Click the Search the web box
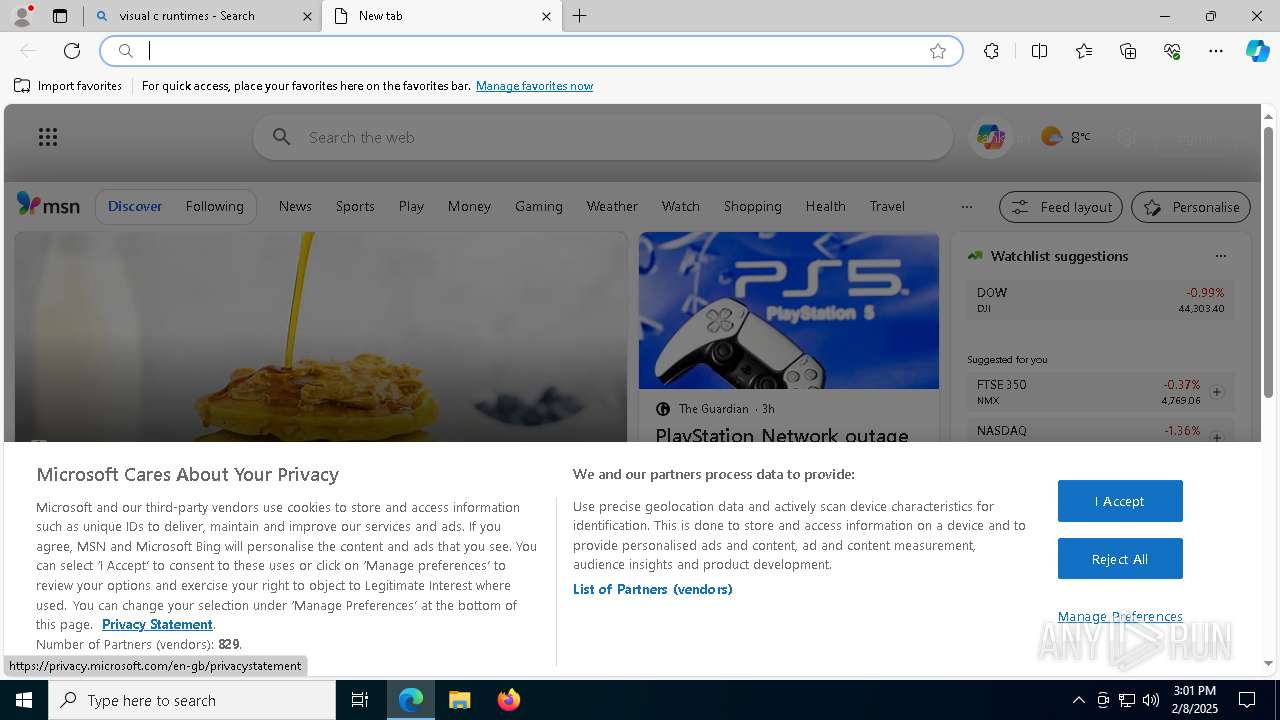 click(x=603, y=137)
